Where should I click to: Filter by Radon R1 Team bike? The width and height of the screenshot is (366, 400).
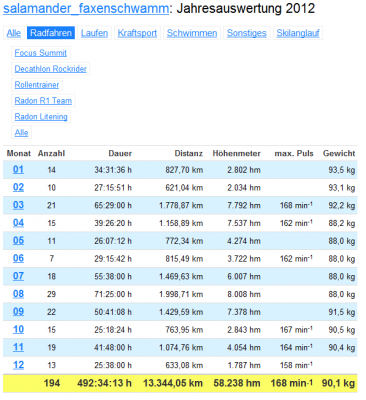(x=43, y=101)
